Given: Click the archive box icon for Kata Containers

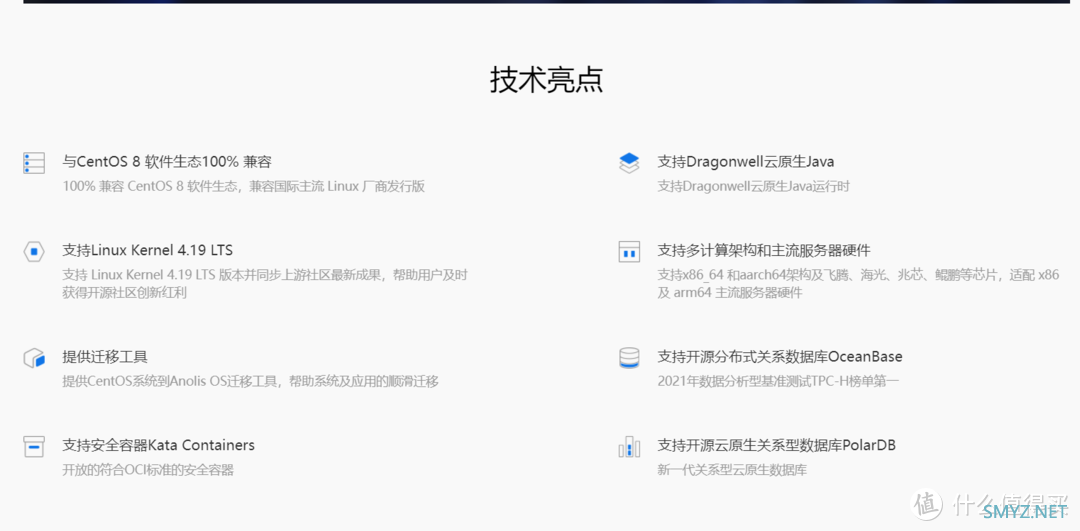Looking at the screenshot, I should coord(34,446).
